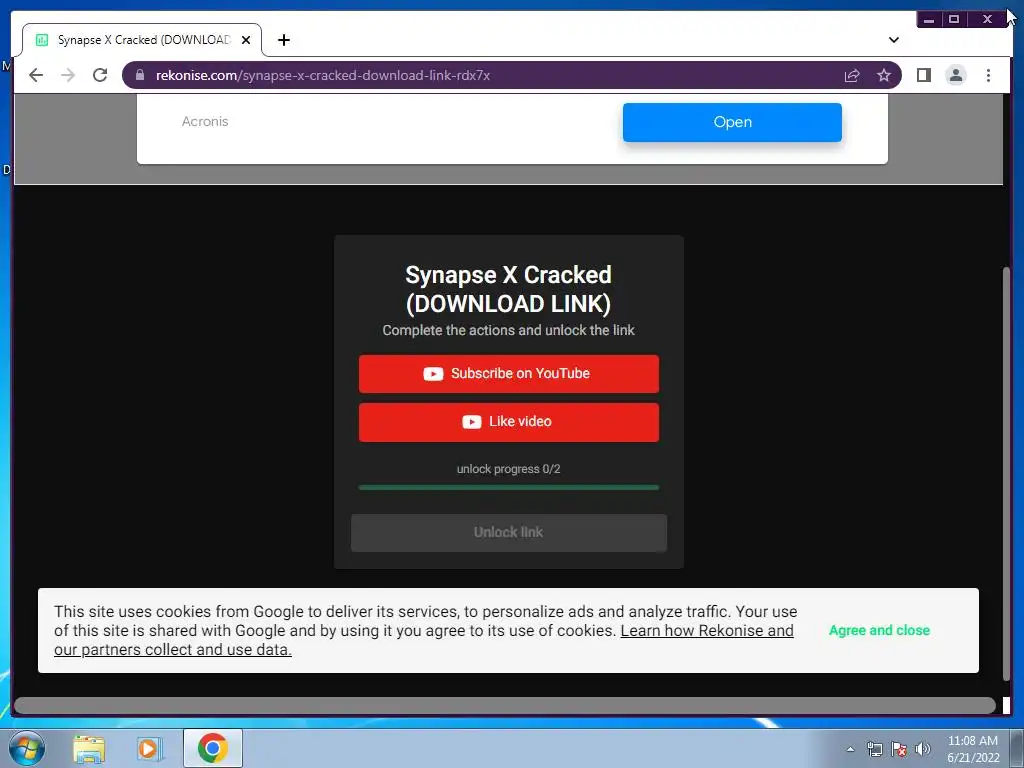Click the Open button in Acronis ad
The image size is (1024, 768).
[x=732, y=122]
